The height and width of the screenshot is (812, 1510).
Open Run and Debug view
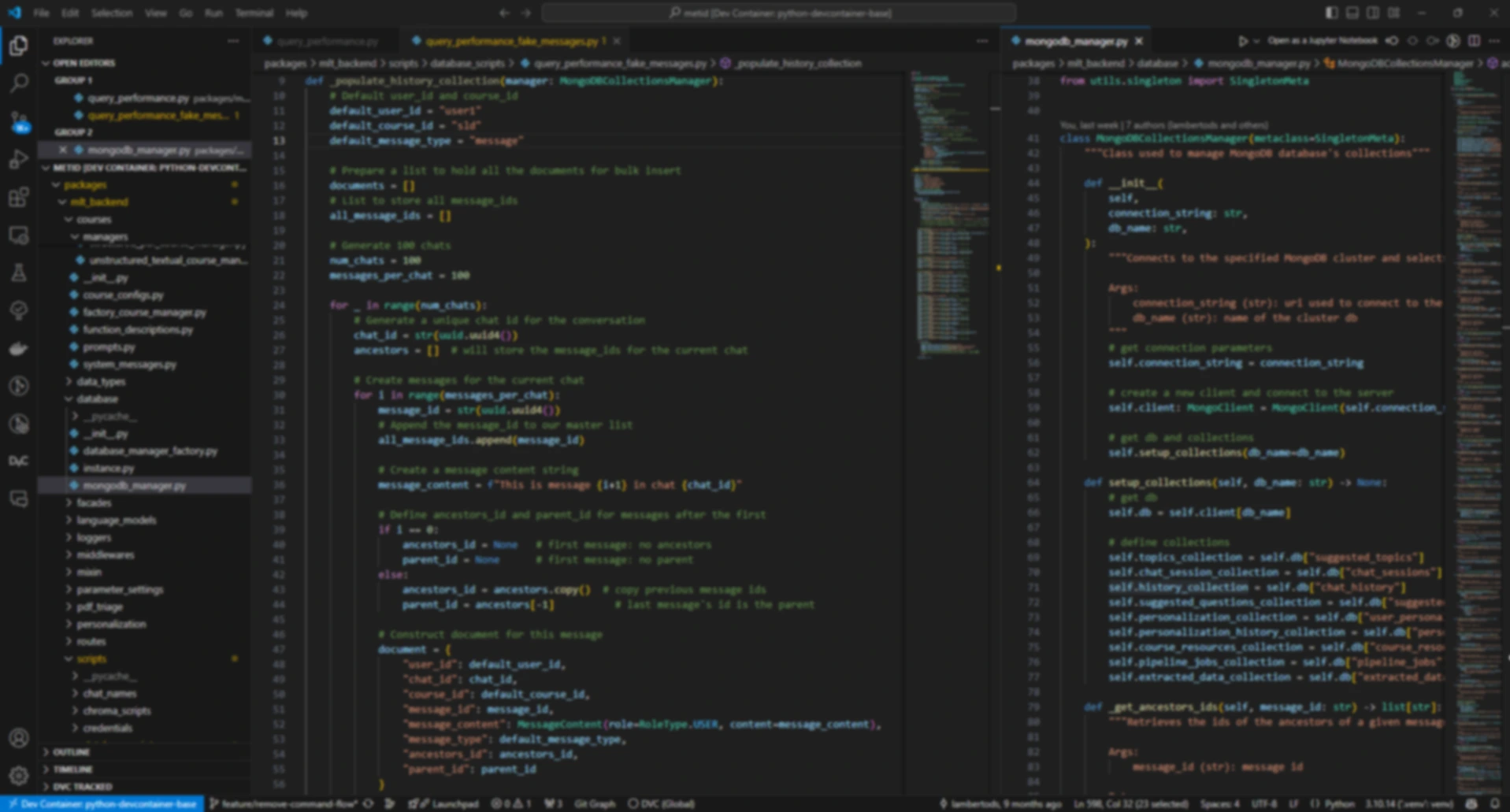[x=19, y=159]
